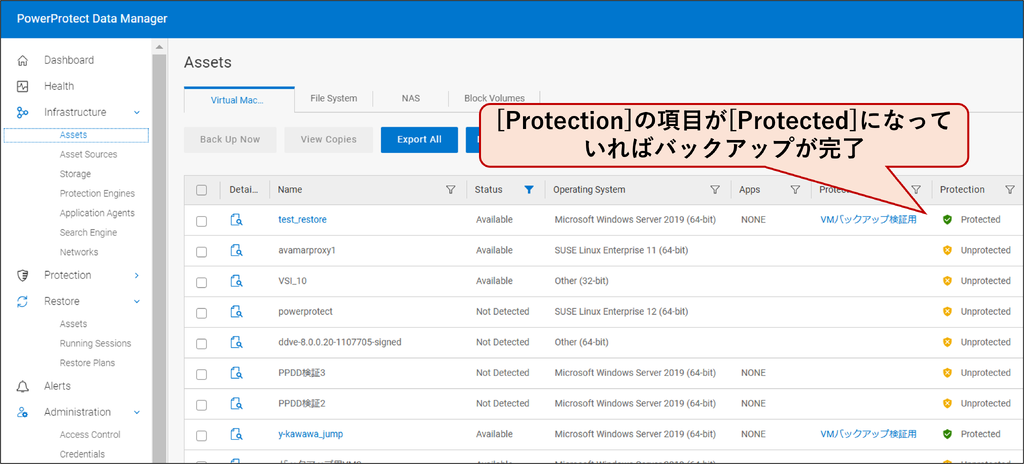Image resolution: width=1024 pixels, height=464 pixels.
Task: Switch to the Block Volumes tab
Action: (494, 98)
